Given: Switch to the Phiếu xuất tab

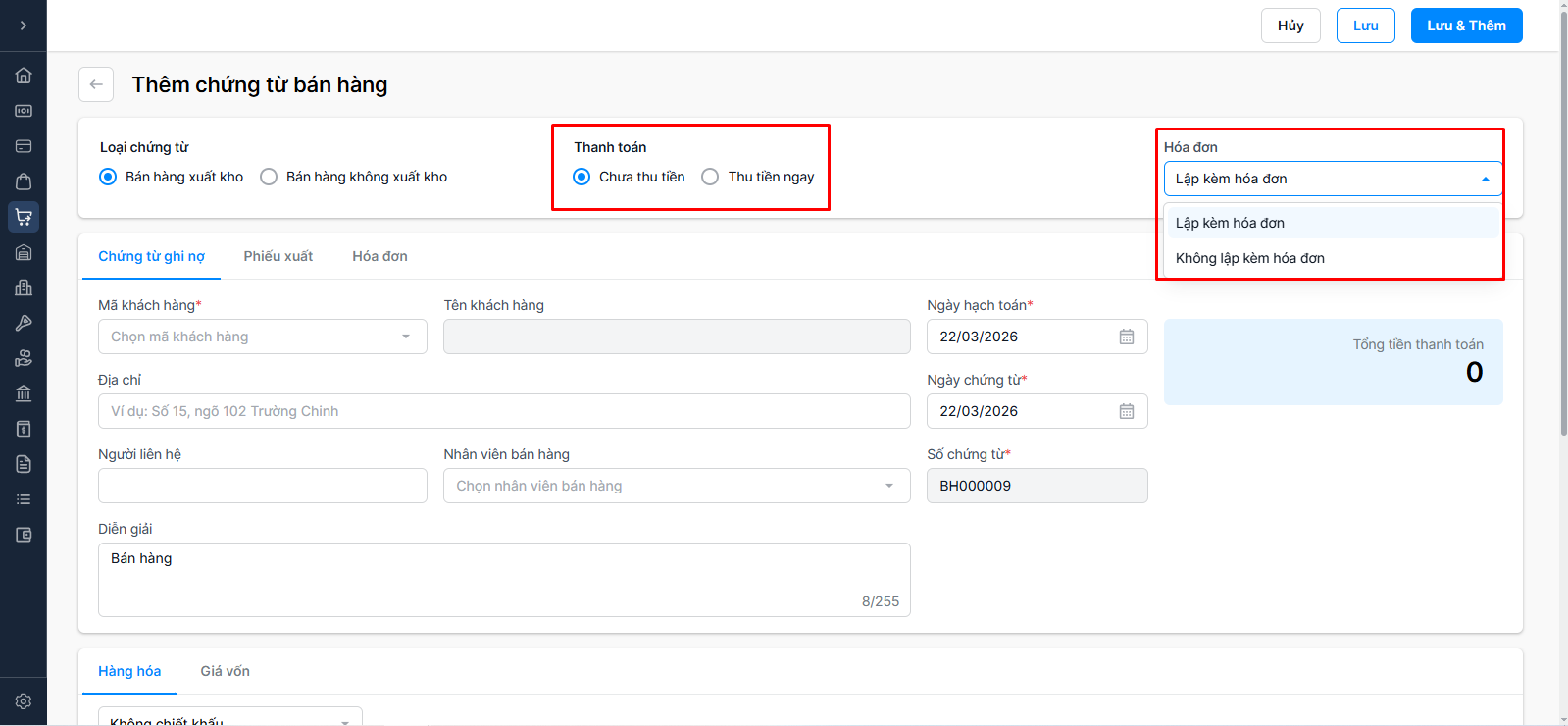Looking at the screenshot, I should coord(278,256).
